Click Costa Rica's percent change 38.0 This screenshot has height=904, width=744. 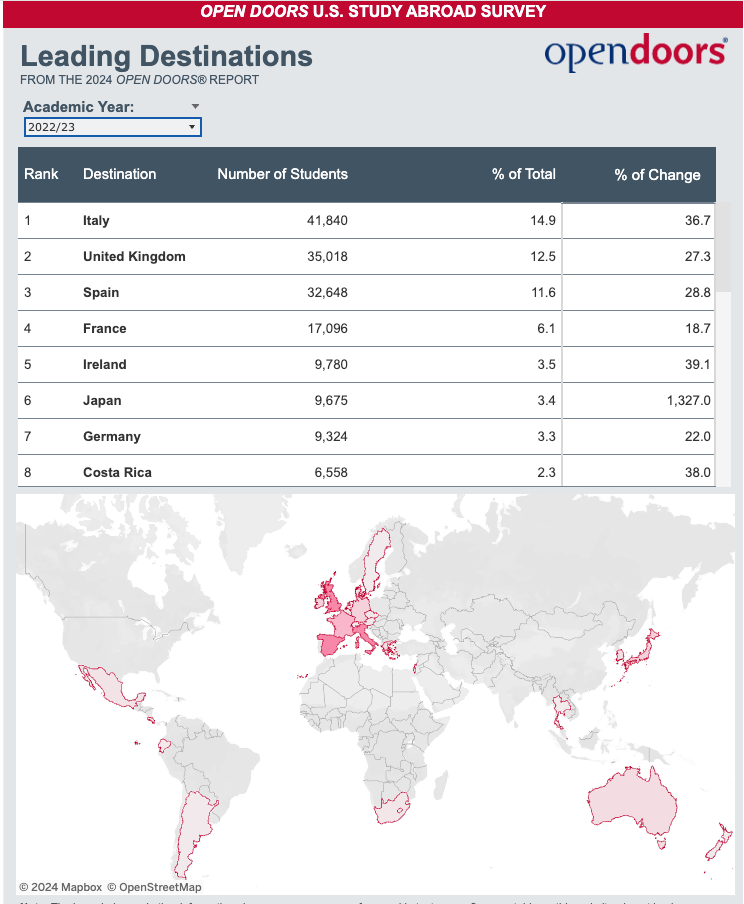click(x=697, y=473)
